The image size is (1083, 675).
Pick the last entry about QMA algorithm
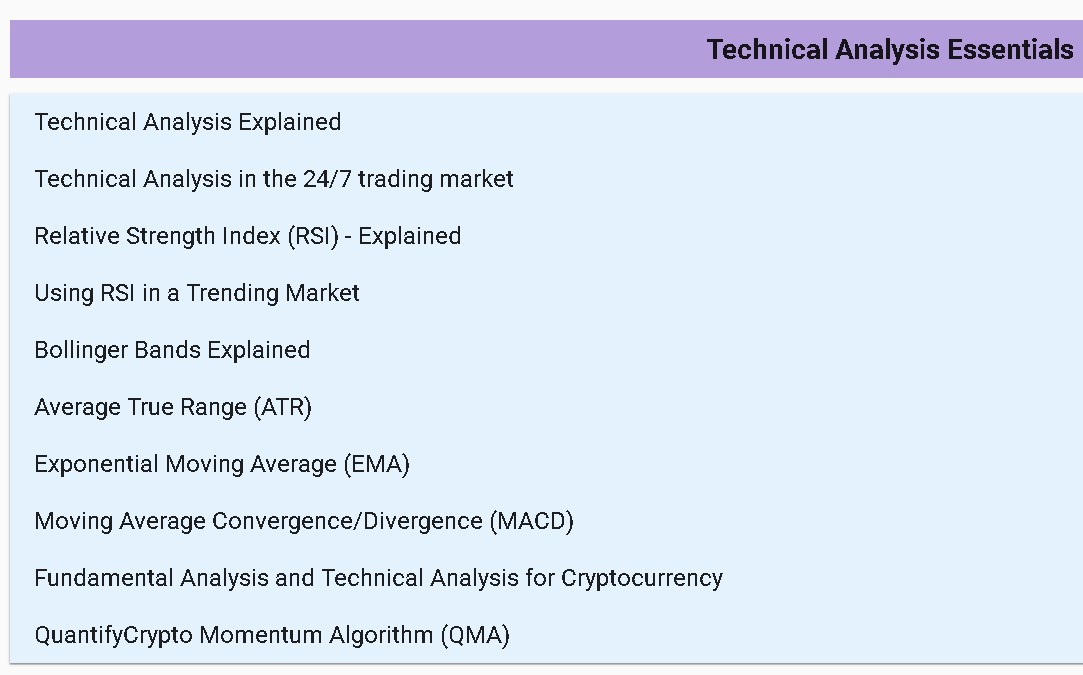[272, 635]
